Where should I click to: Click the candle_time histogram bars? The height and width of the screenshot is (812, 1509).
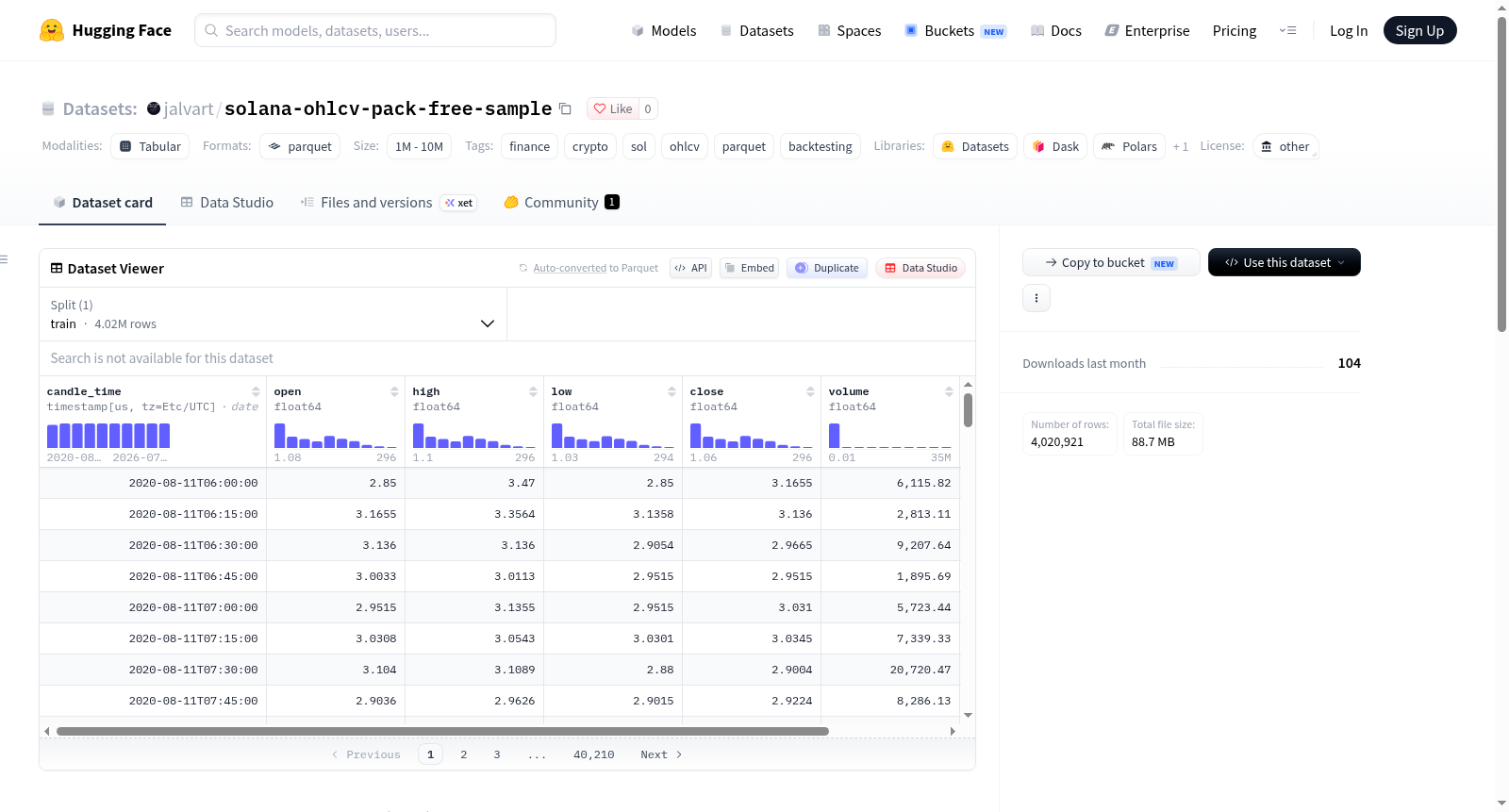pyautogui.click(x=108, y=436)
